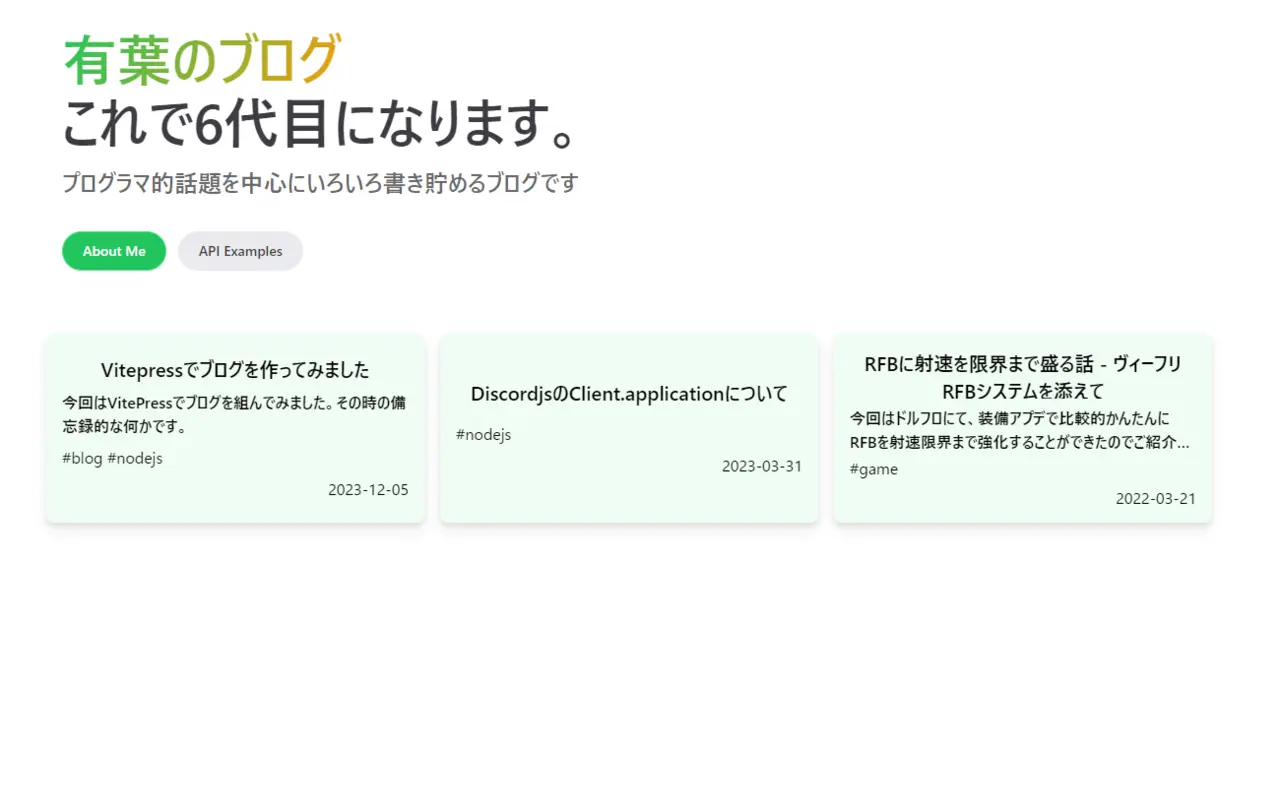Screen dimensions: 1280x812
Task: Click the RFB card description excerpt
Action: (x=1020, y=430)
